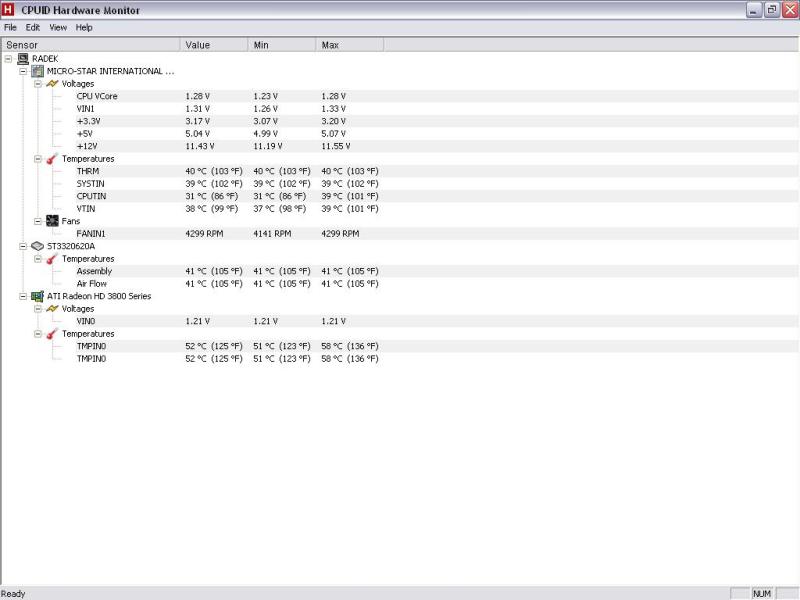Click the hard drive Temperatures thermometer icon
This screenshot has height=600, width=800.
click(x=52, y=259)
